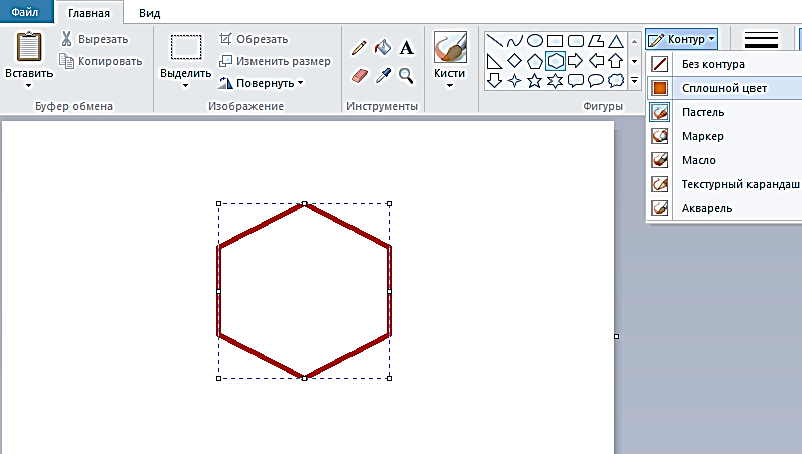Click the hexagon's top-middle selection handle
The width and height of the screenshot is (802, 454).
tap(304, 203)
